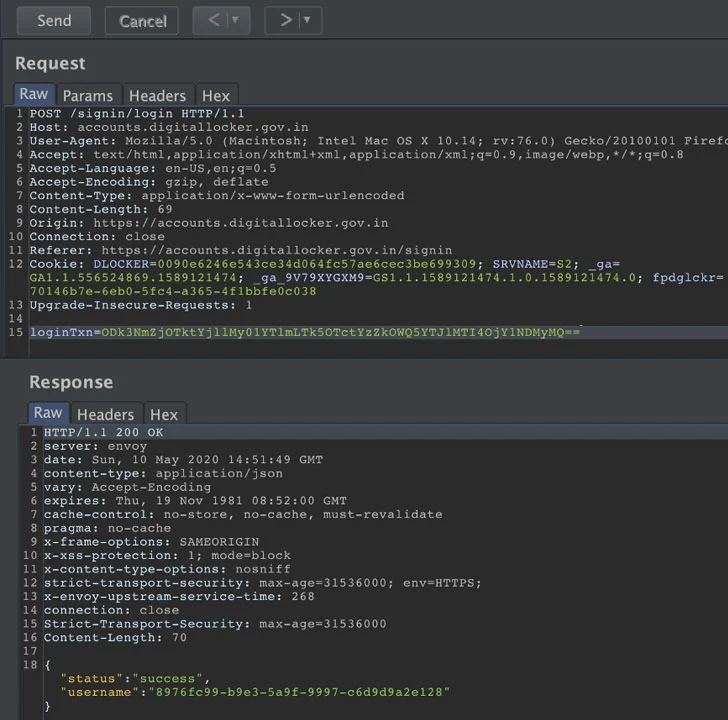Open the Request Hex tab
The height and width of the screenshot is (720, 728).
(216, 96)
